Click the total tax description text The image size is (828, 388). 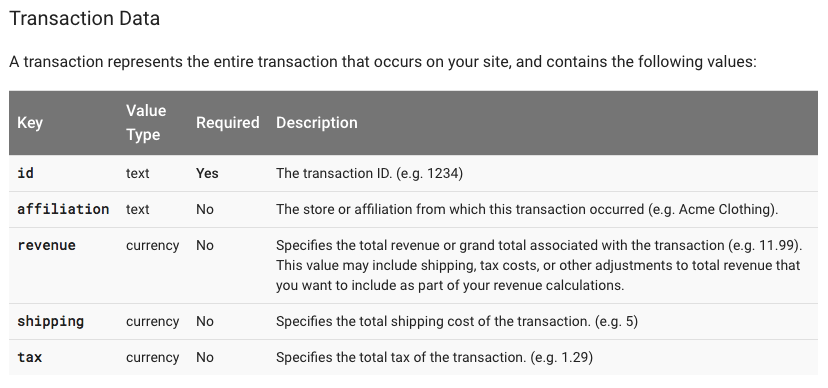(x=434, y=357)
